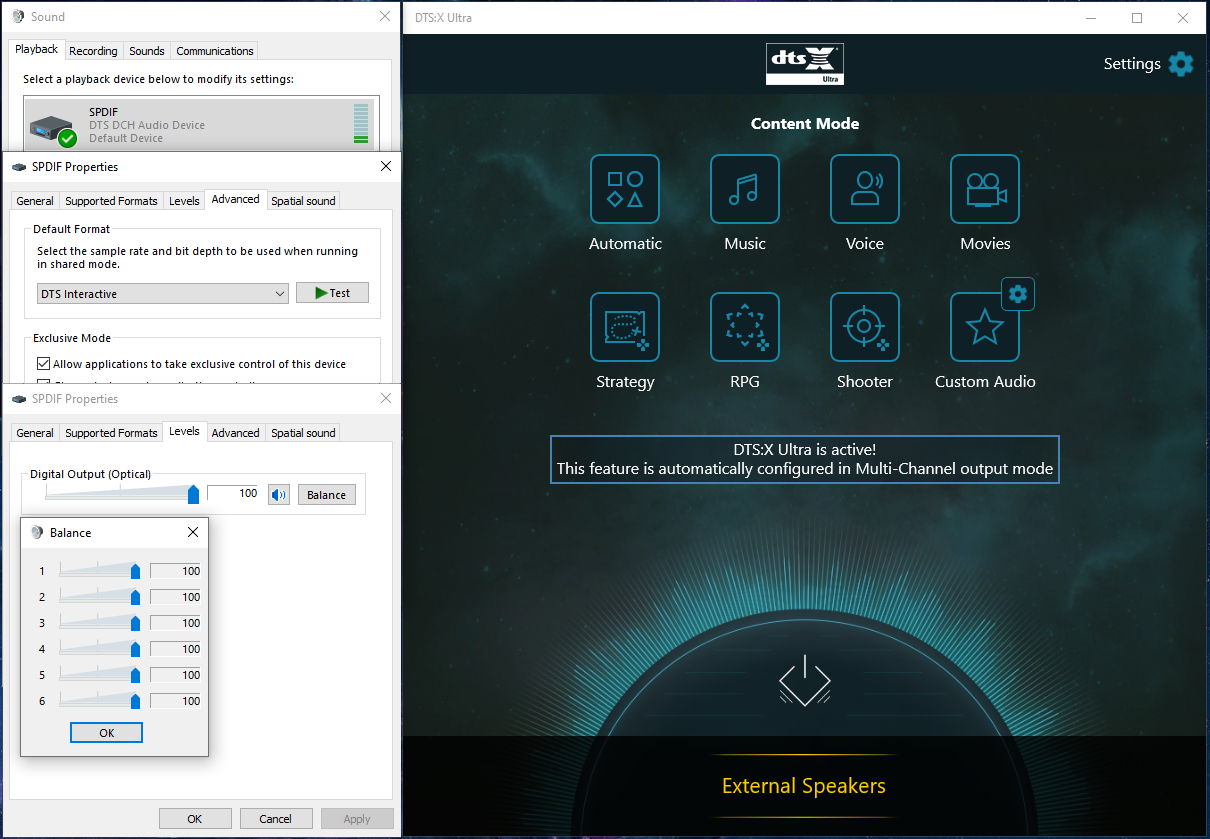Open DTS:X Ultra Settings gear
The image size is (1210, 839).
click(x=1181, y=64)
